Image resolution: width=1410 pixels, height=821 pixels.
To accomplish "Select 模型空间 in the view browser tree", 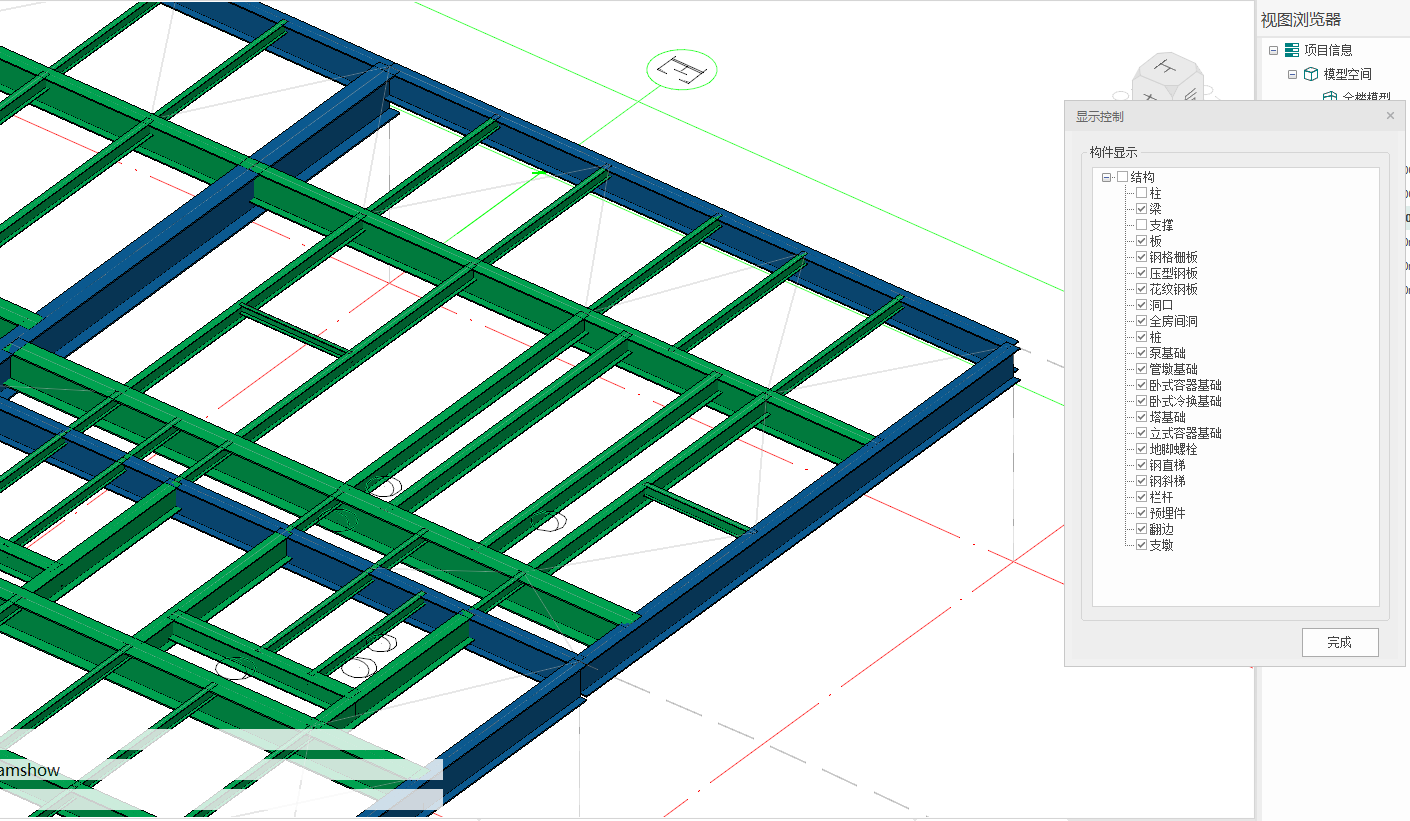I will pyautogui.click(x=1348, y=74).
